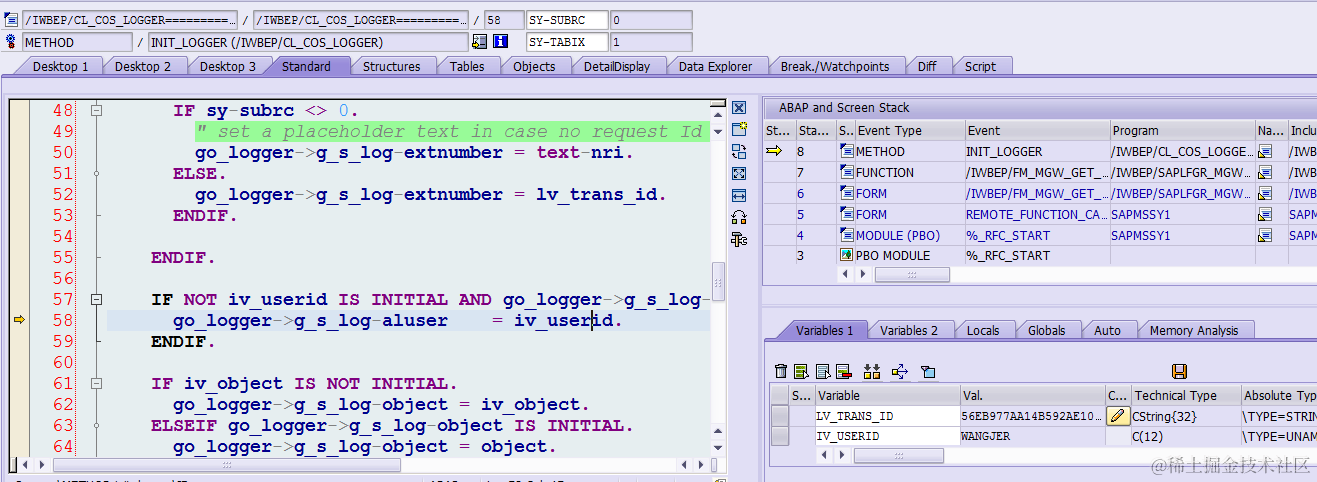Select the IV_USERID row selector button
This screenshot has width=1317, height=482.
coord(779,436)
